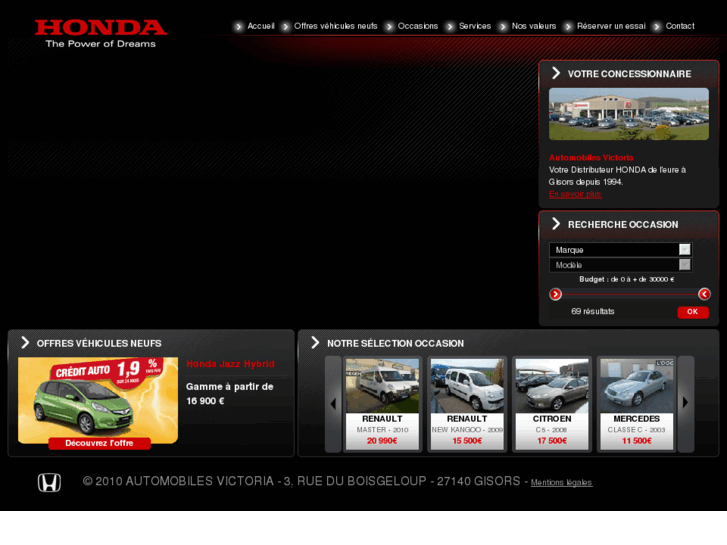727x545 pixels.
Task: Click the arrow icon beside Nos valeurs
Action: [x=503, y=26]
